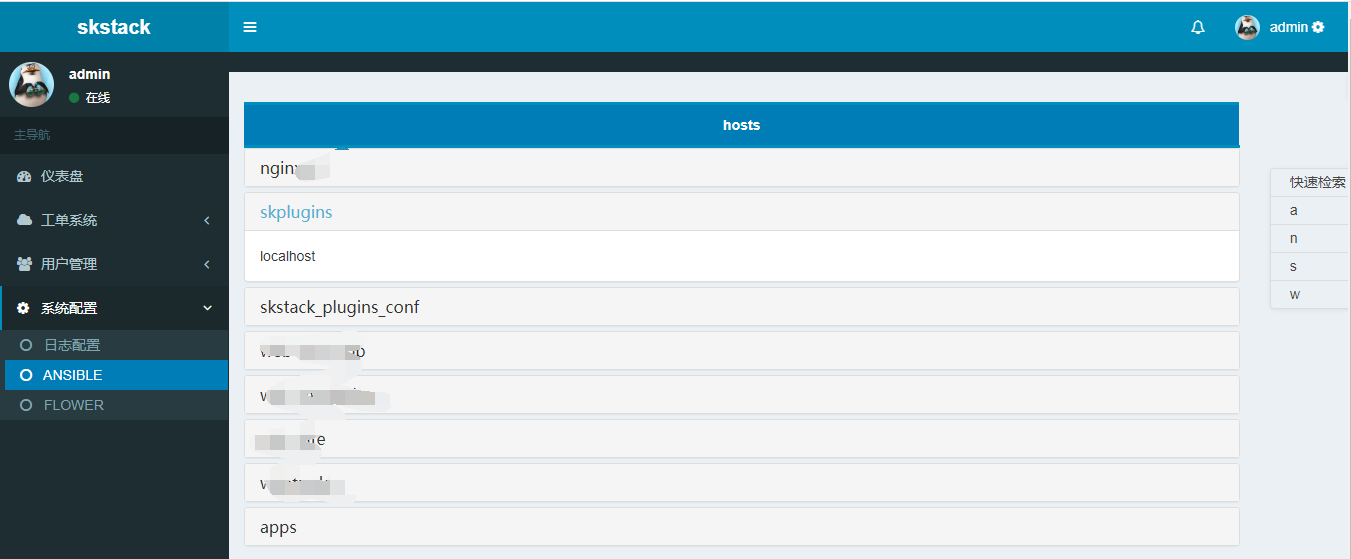
Task: Click the dashboard gauge icon for 仪表盘
Action: tap(24, 176)
